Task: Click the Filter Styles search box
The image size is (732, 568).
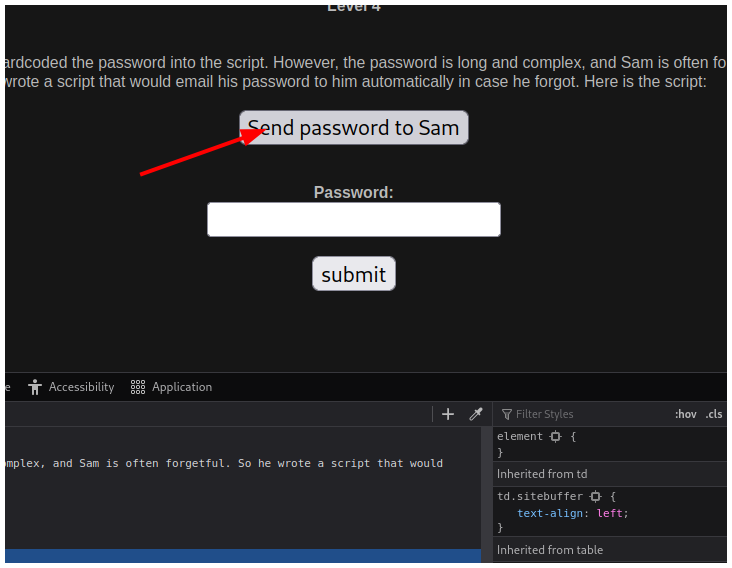Action: (580, 414)
